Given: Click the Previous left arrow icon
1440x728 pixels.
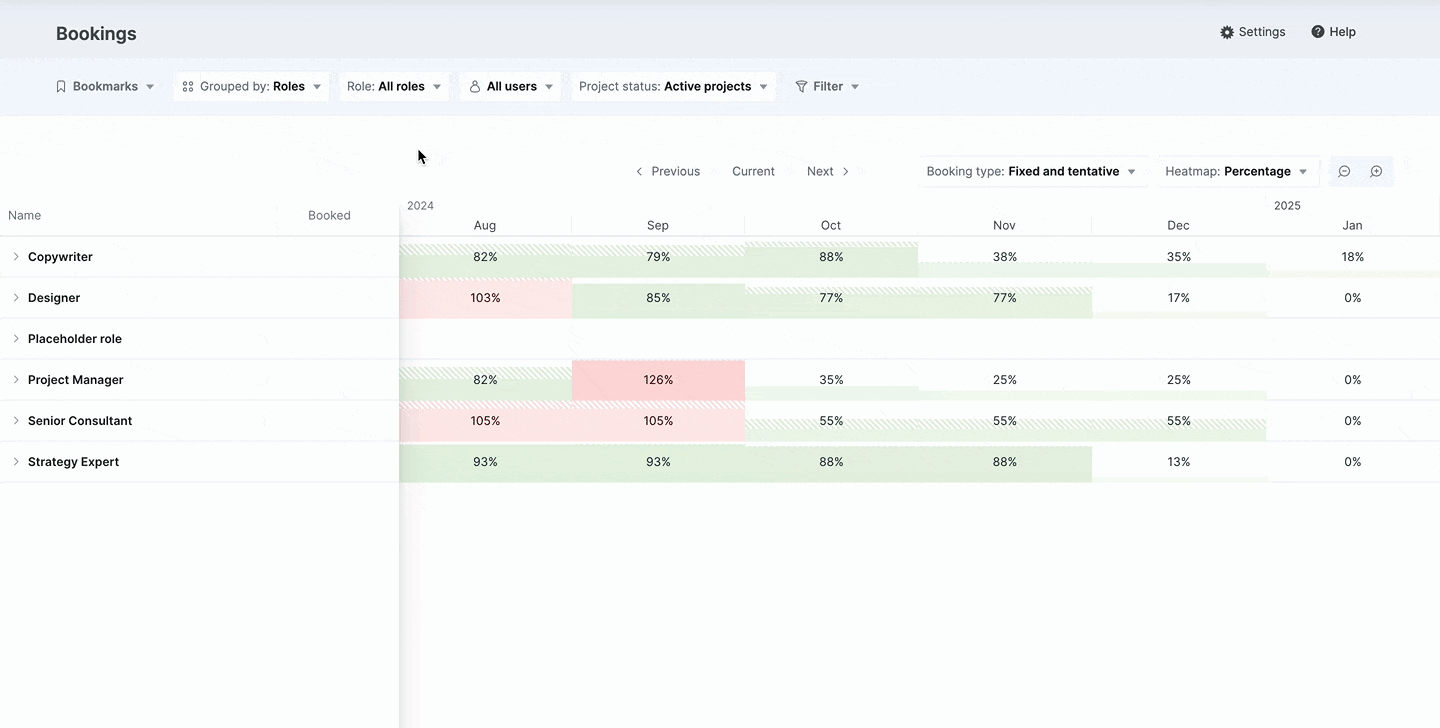Looking at the screenshot, I should click(639, 171).
